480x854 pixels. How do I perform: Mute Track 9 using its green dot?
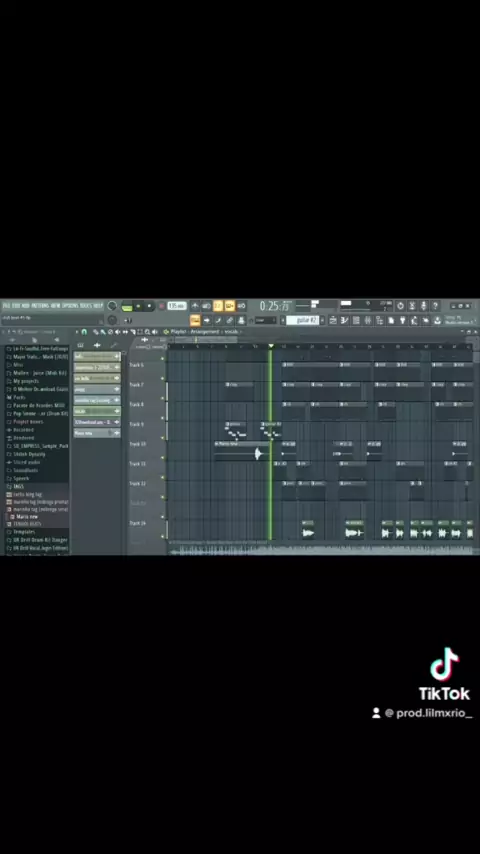pos(162,418)
